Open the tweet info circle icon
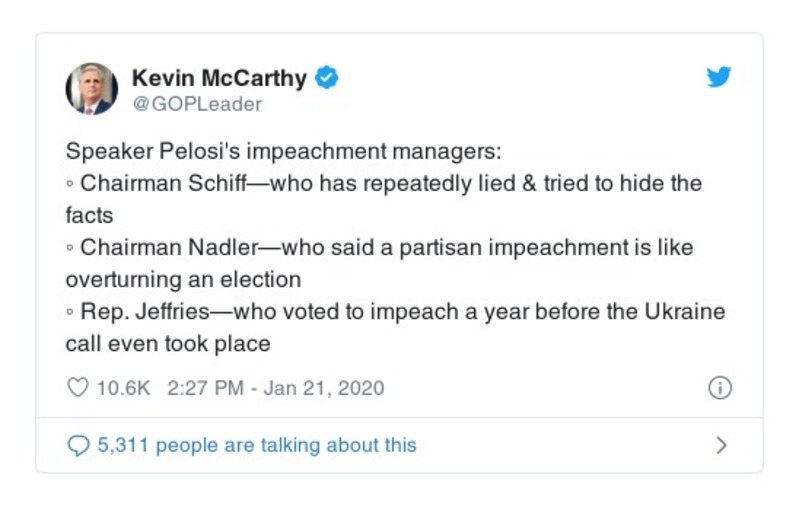 [x=719, y=388]
